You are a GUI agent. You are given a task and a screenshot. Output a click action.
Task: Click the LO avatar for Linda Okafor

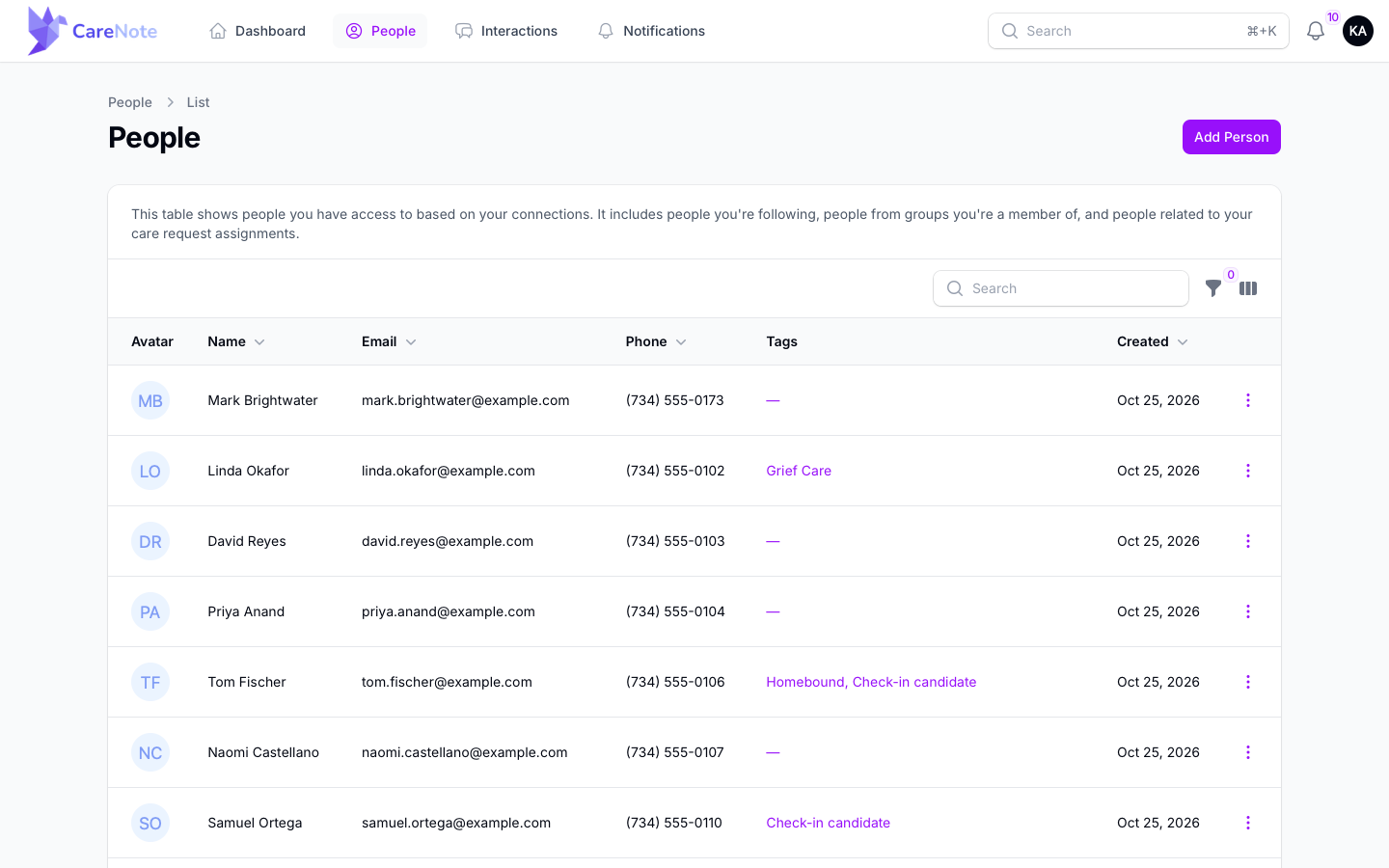coord(150,471)
